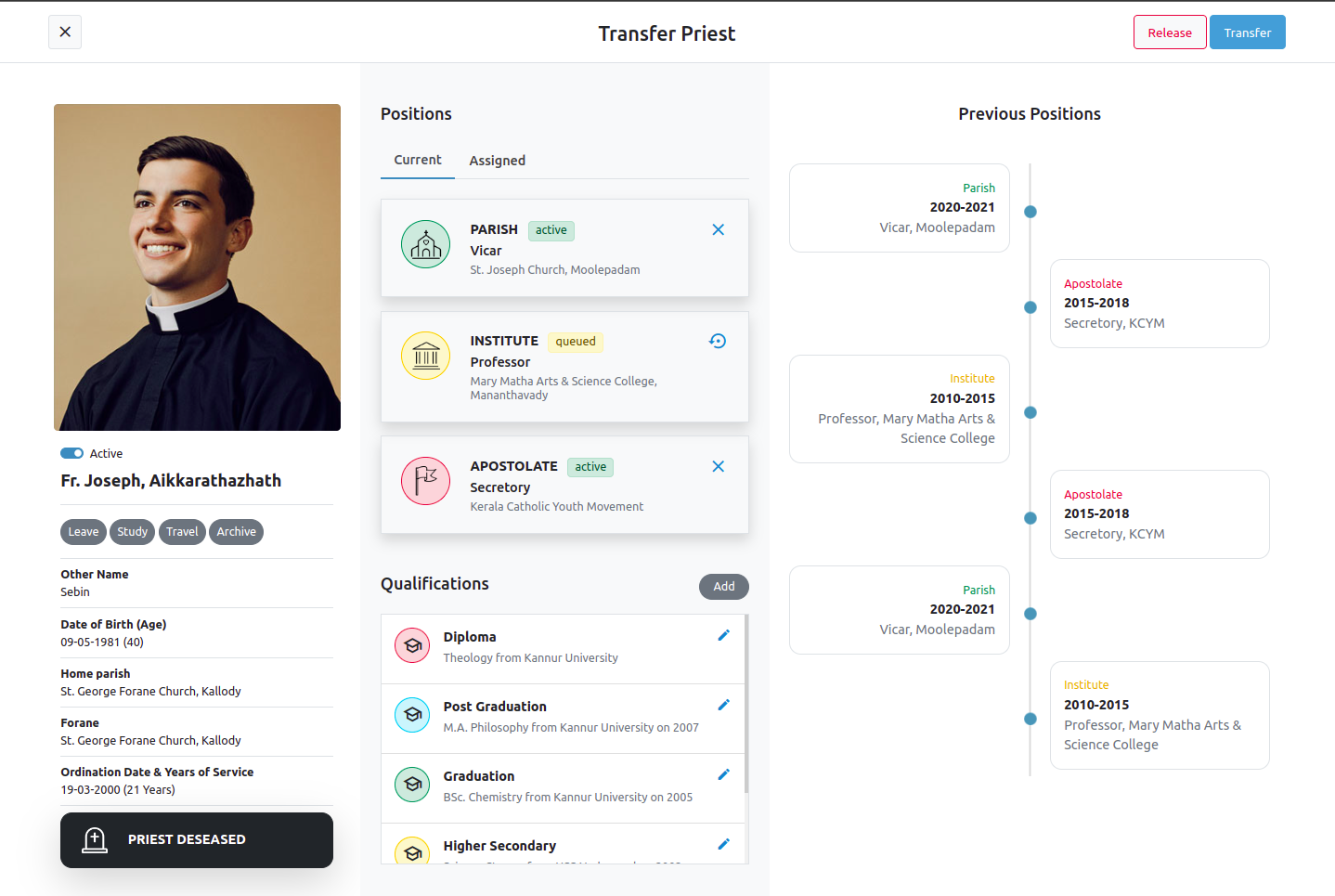Mark the priest as deceased
The width and height of the screenshot is (1335, 896).
[x=197, y=840]
